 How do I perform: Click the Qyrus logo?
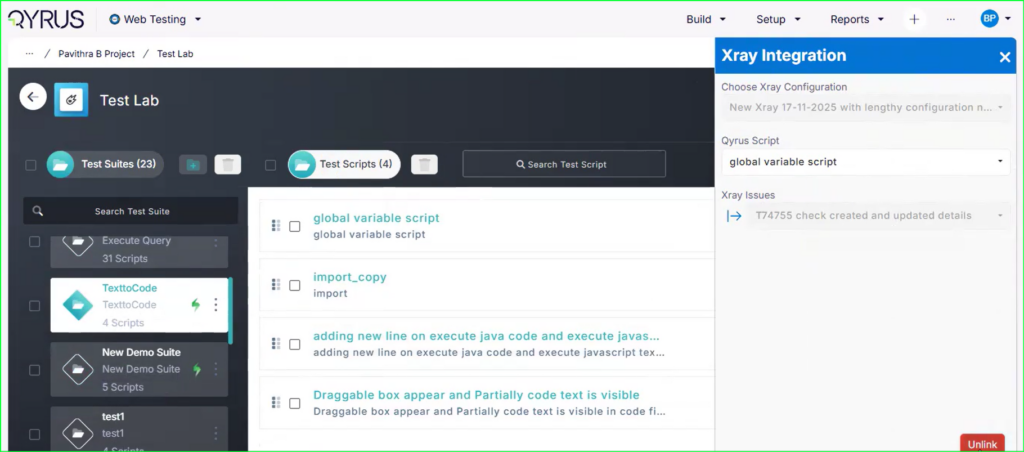pos(46,19)
